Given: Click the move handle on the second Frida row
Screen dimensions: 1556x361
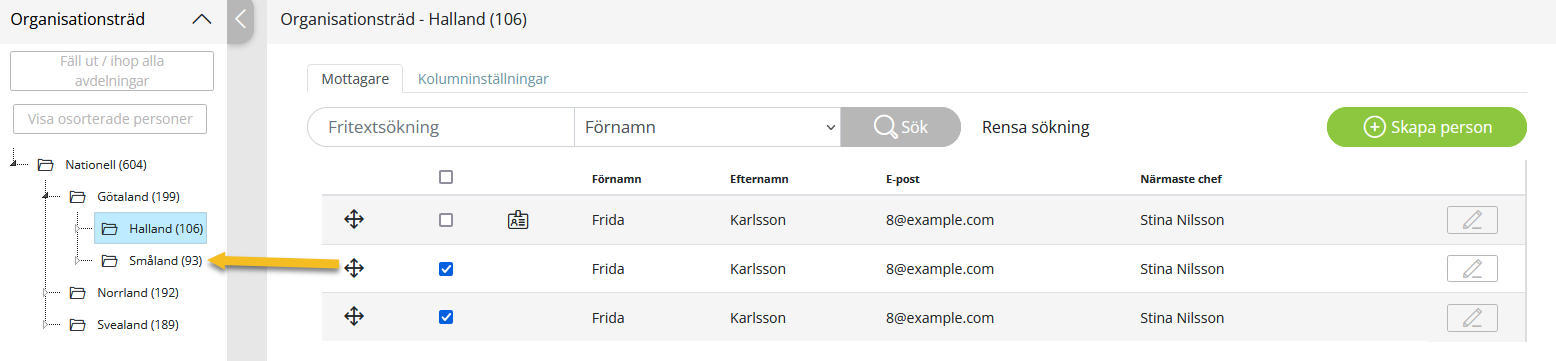Looking at the screenshot, I should point(353,268).
